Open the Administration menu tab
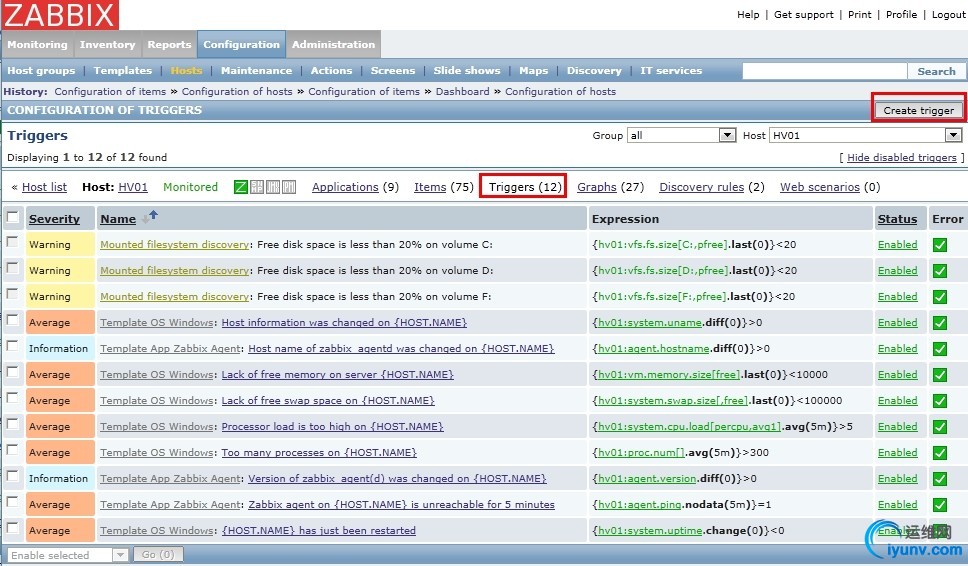968x566 pixels. pyautogui.click(x=333, y=44)
